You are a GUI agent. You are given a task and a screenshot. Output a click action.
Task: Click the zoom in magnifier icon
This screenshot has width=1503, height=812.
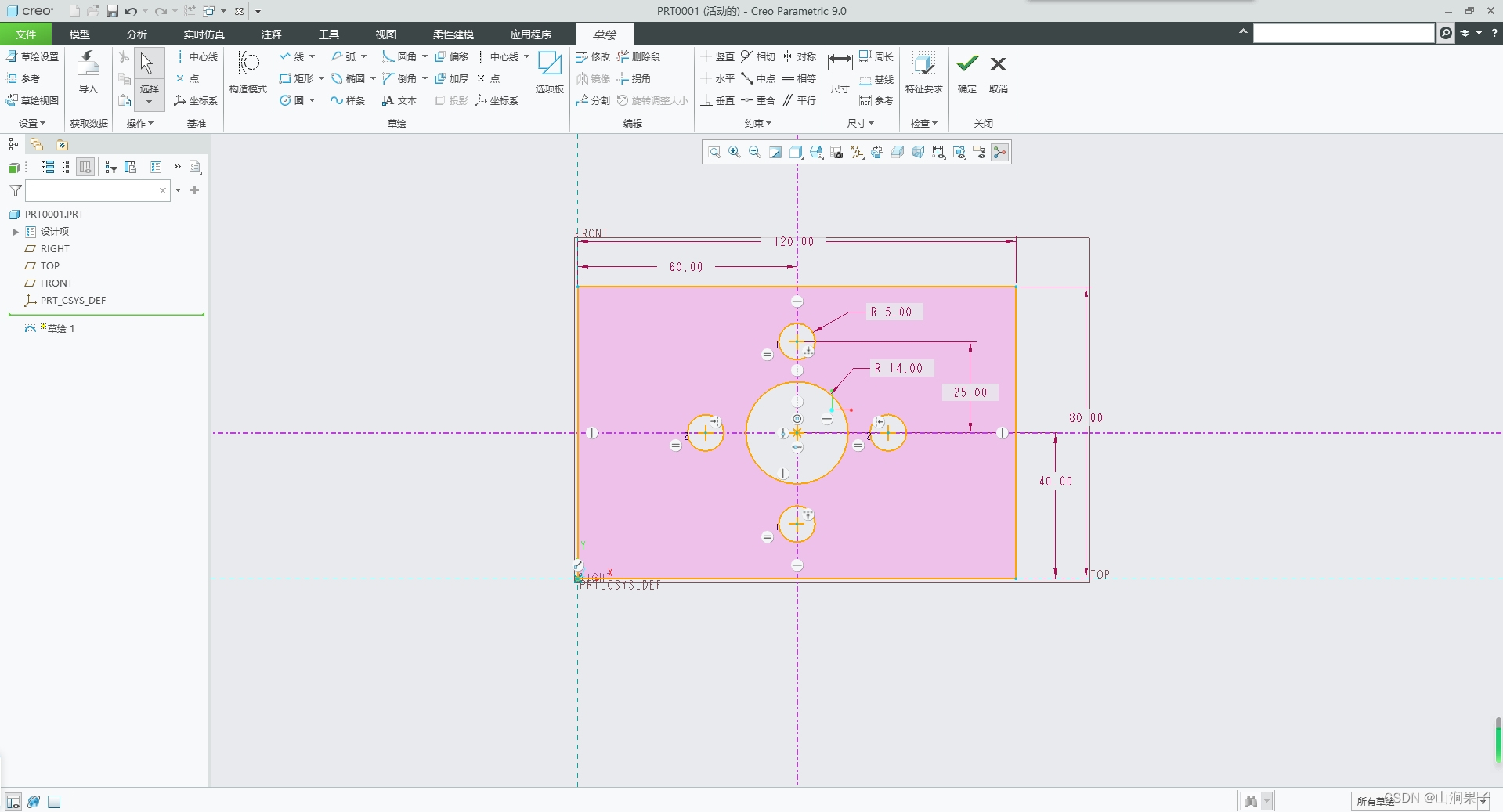pos(735,152)
